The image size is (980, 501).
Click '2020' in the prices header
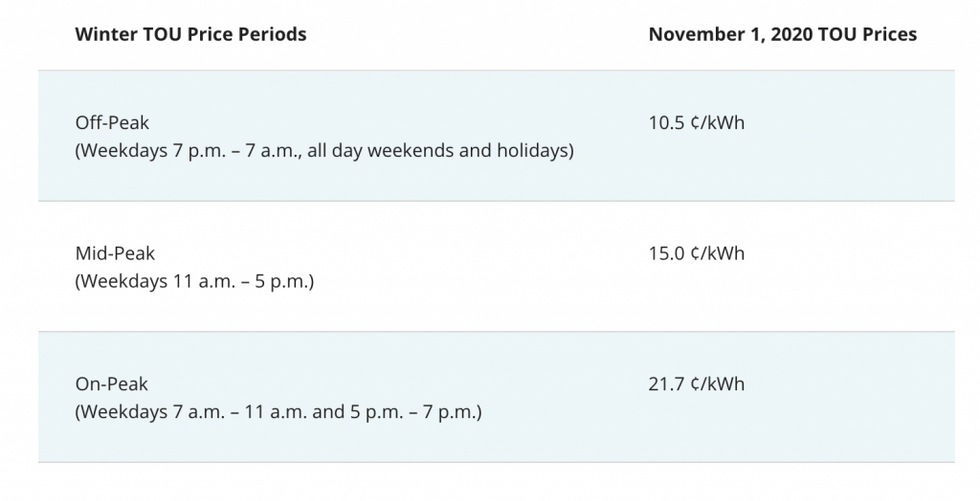tap(791, 34)
